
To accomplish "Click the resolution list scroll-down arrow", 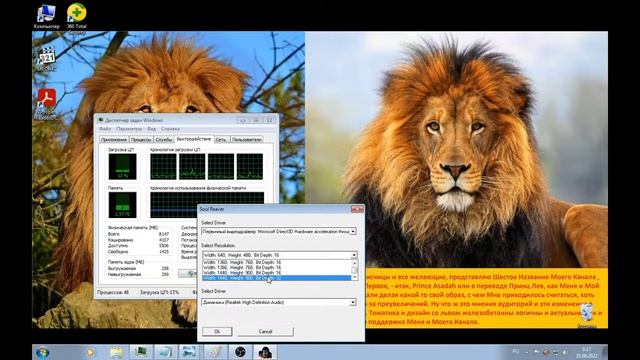I will (354, 278).
